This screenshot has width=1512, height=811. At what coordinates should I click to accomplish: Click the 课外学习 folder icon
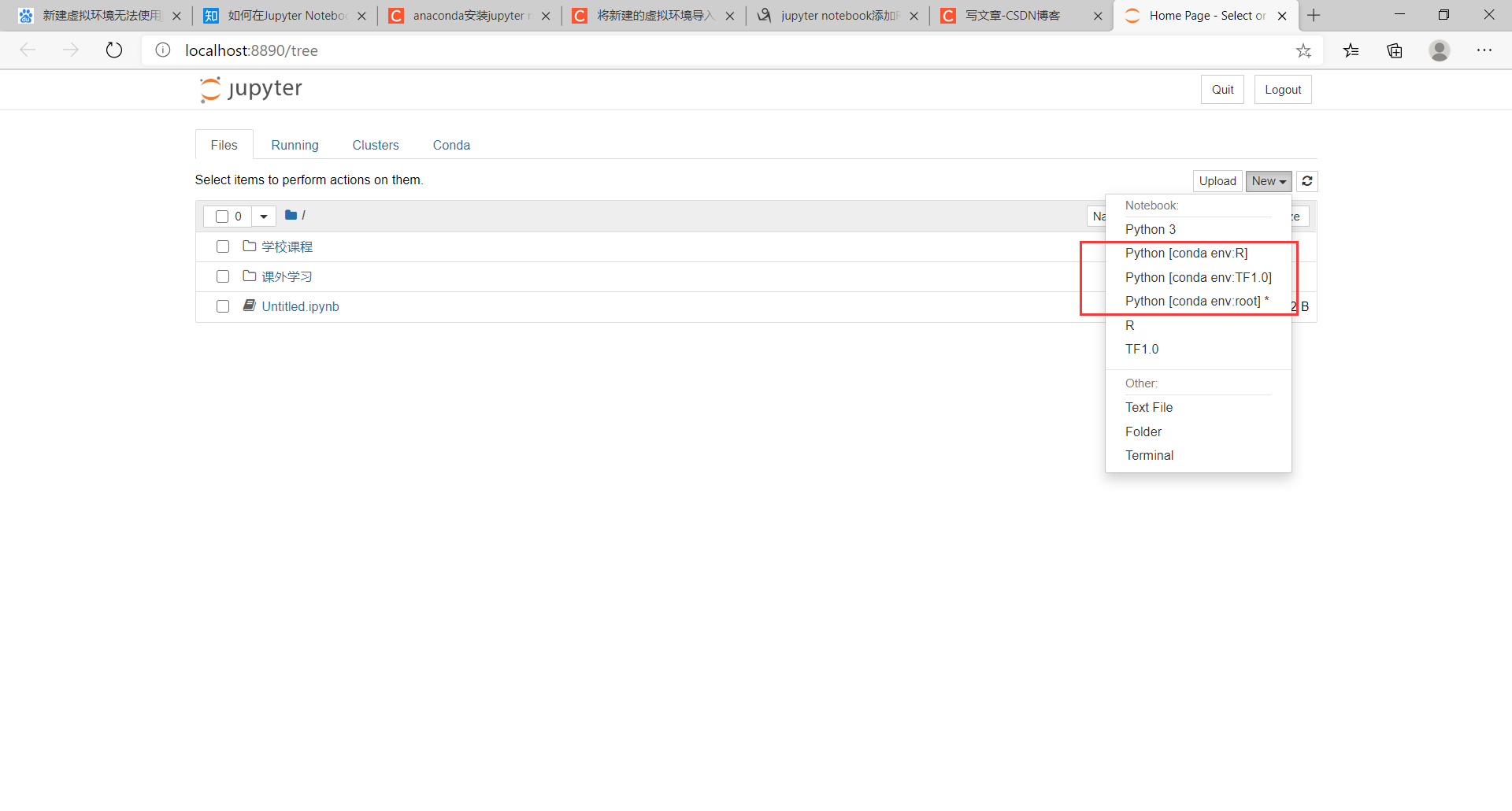(x=250, y=276)
